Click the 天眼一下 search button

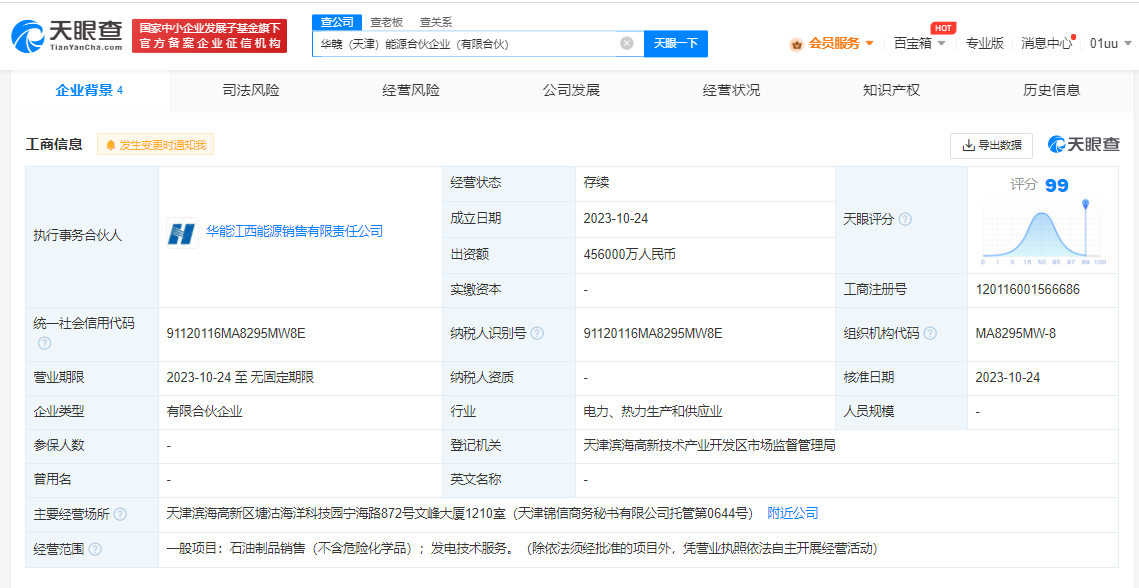click(674, 43)
